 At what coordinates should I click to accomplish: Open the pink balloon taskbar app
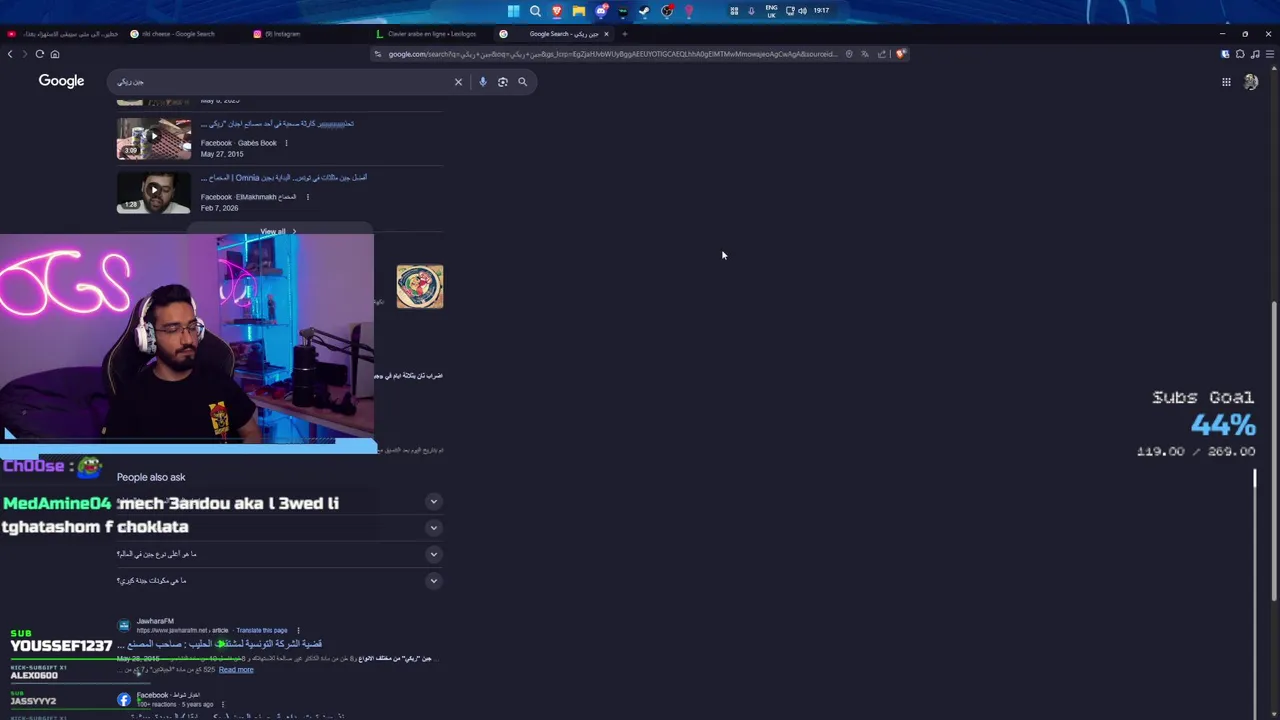pos(689,11)
